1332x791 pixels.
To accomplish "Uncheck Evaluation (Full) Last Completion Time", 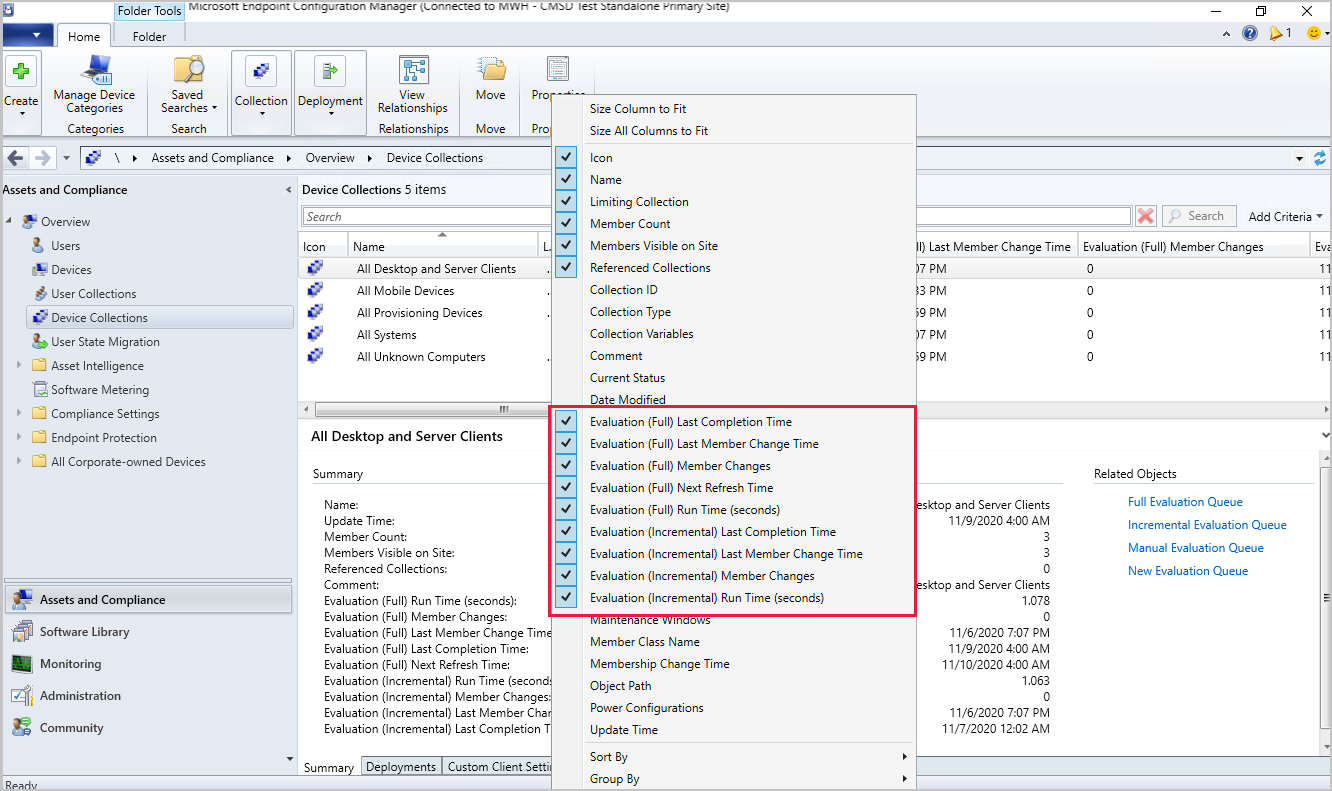I will point(567,422).
